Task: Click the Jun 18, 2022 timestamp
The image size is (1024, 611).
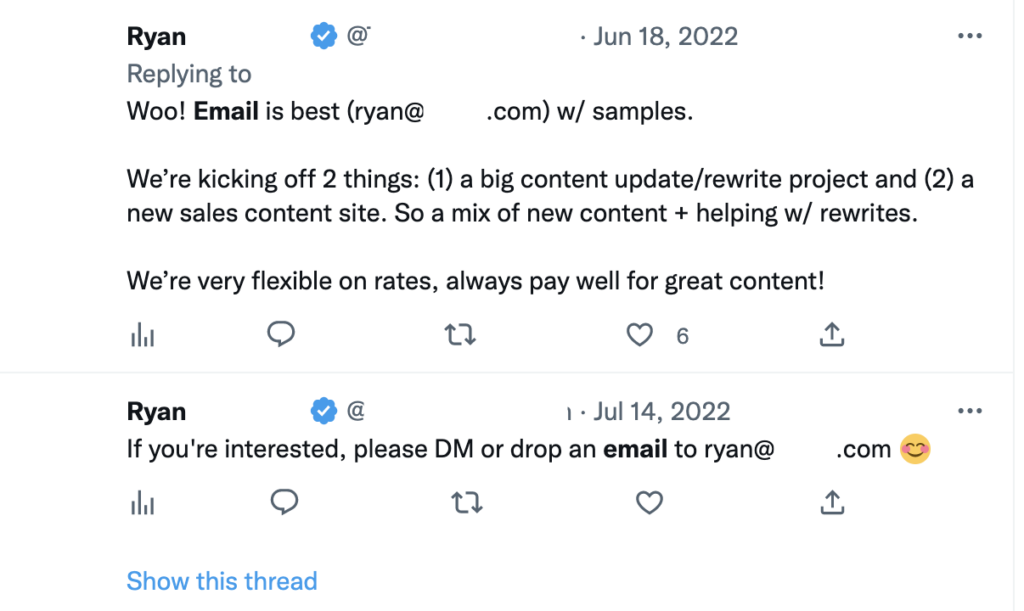Action: coord(665,37)
